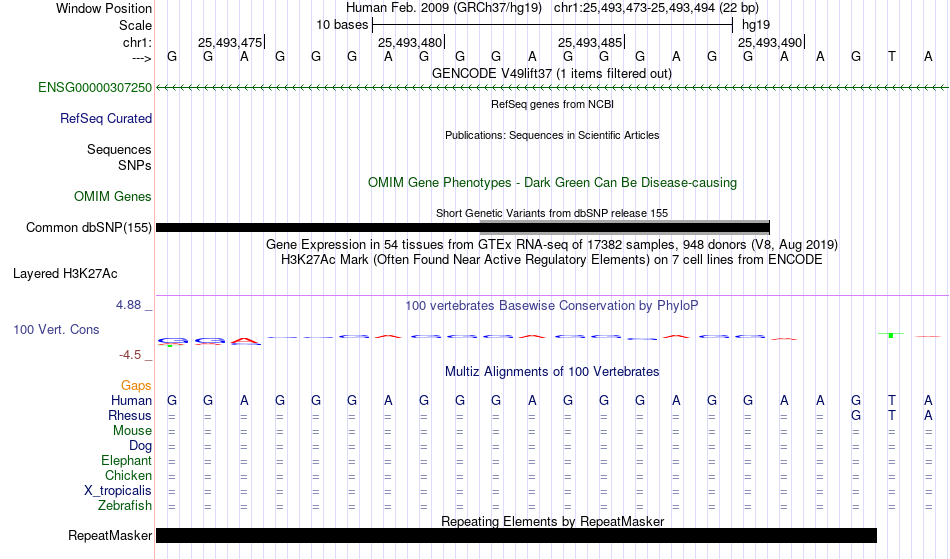Select the Chicken species label
Image resolution: width=950 pixels, height=559 pixels.
(128, 475)
